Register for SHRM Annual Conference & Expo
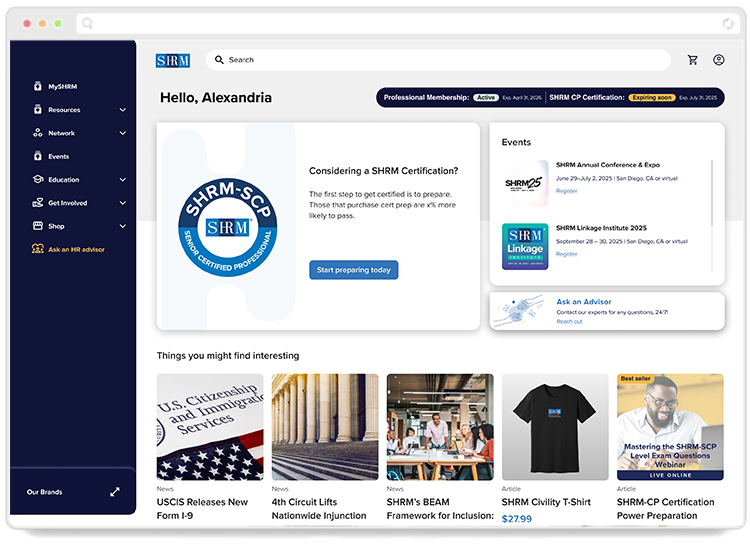 566,191
